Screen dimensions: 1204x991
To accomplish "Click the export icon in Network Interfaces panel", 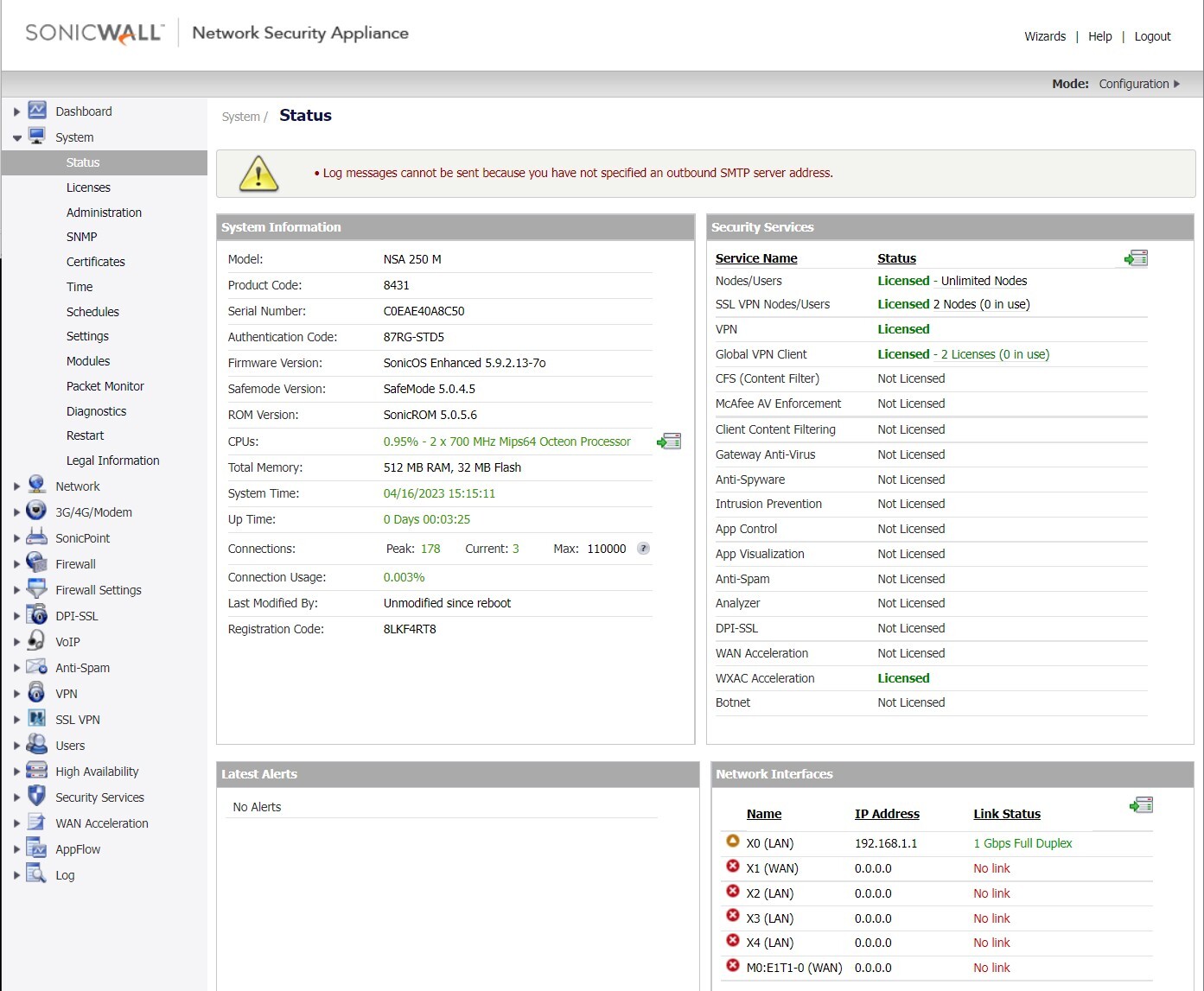I will click(1142, 804).
